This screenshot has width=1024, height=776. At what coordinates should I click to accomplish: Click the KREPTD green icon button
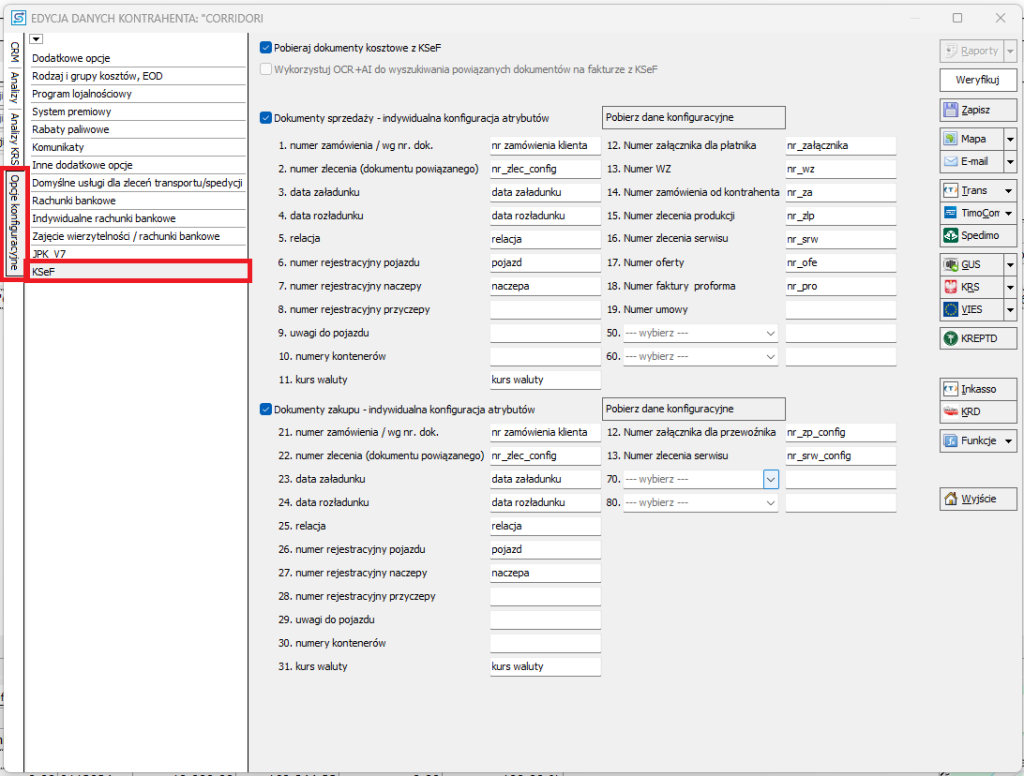click(951, 339)
